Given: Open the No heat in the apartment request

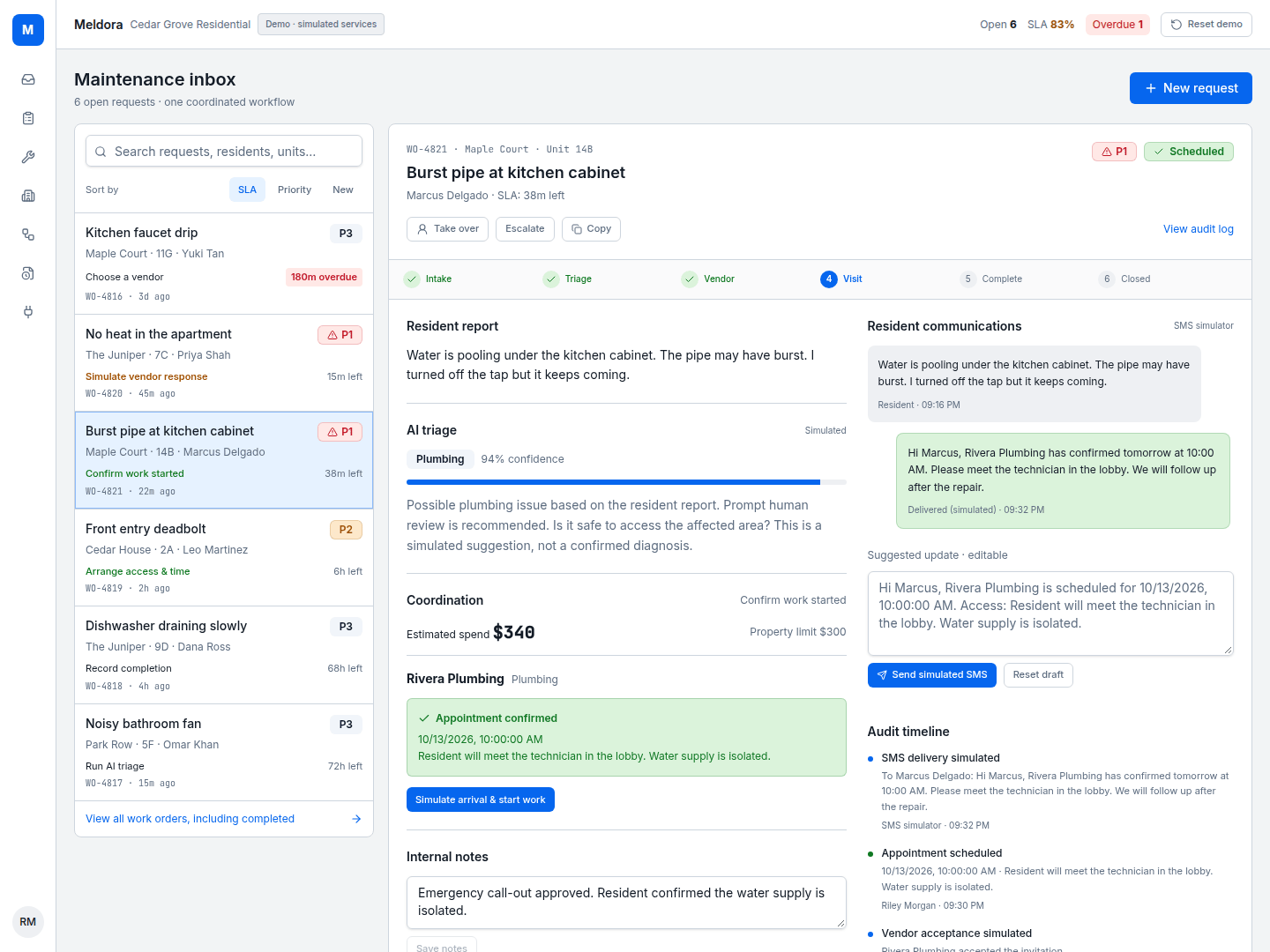Looking at the screenshot, I should pyautogui.click(x=224, y=363).
